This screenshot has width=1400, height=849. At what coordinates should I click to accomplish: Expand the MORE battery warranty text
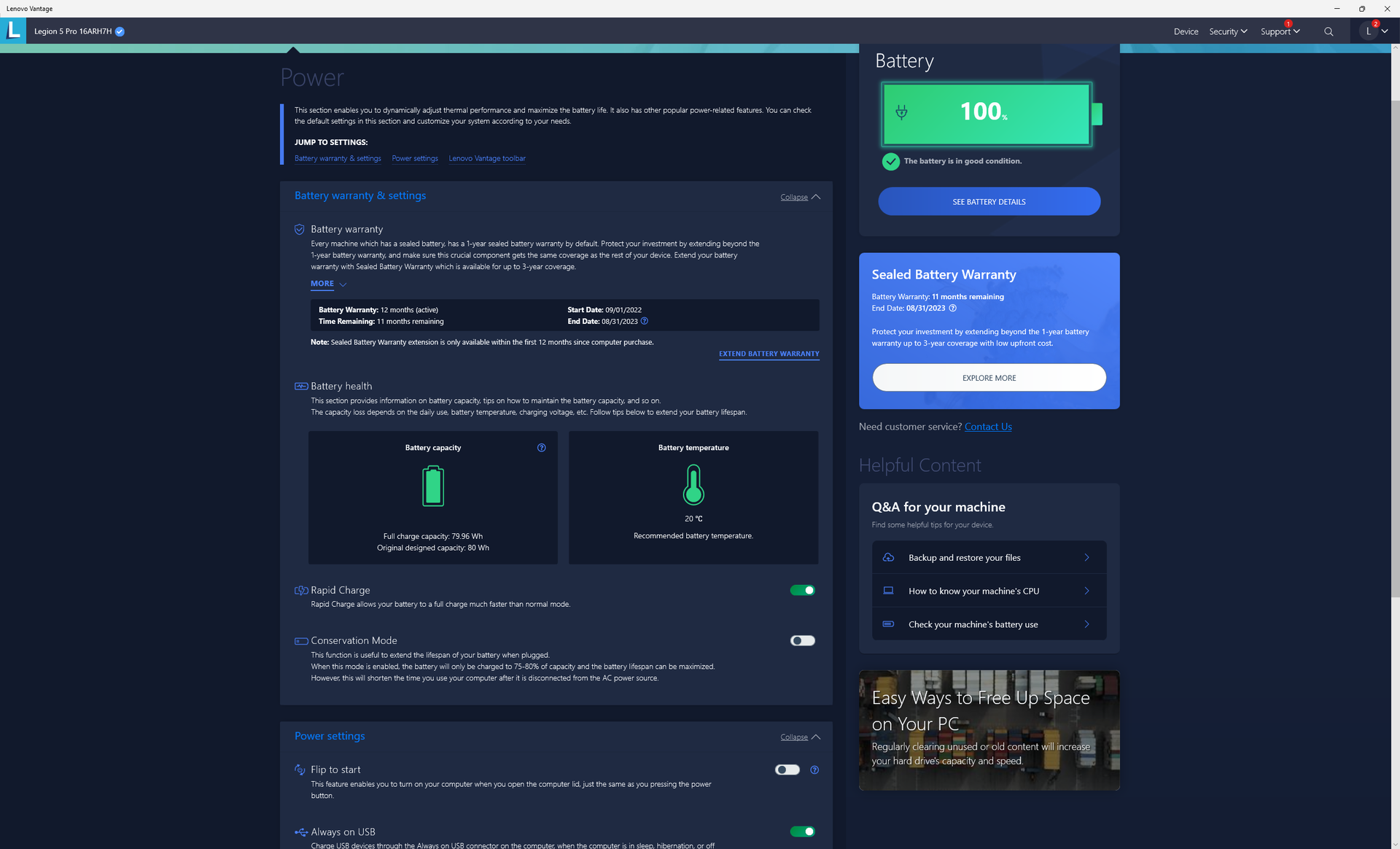coord(328,284)
